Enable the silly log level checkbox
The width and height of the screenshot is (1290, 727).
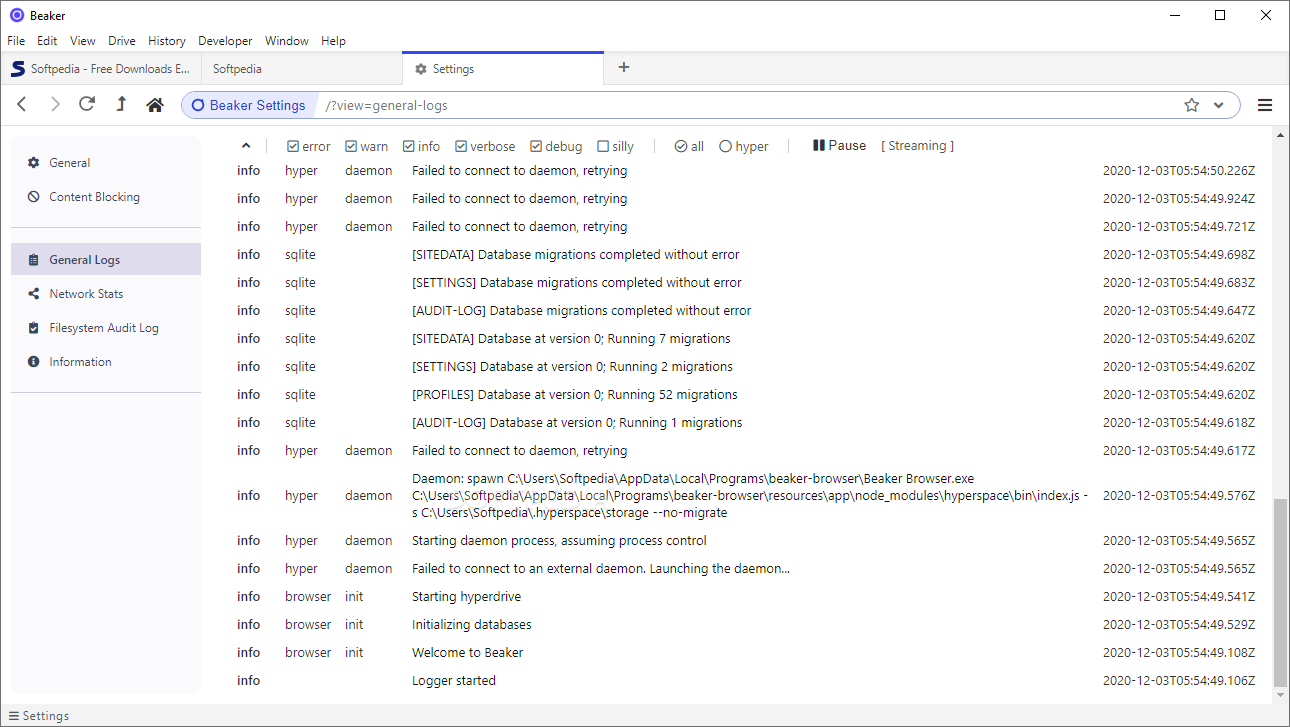point(603,146)
